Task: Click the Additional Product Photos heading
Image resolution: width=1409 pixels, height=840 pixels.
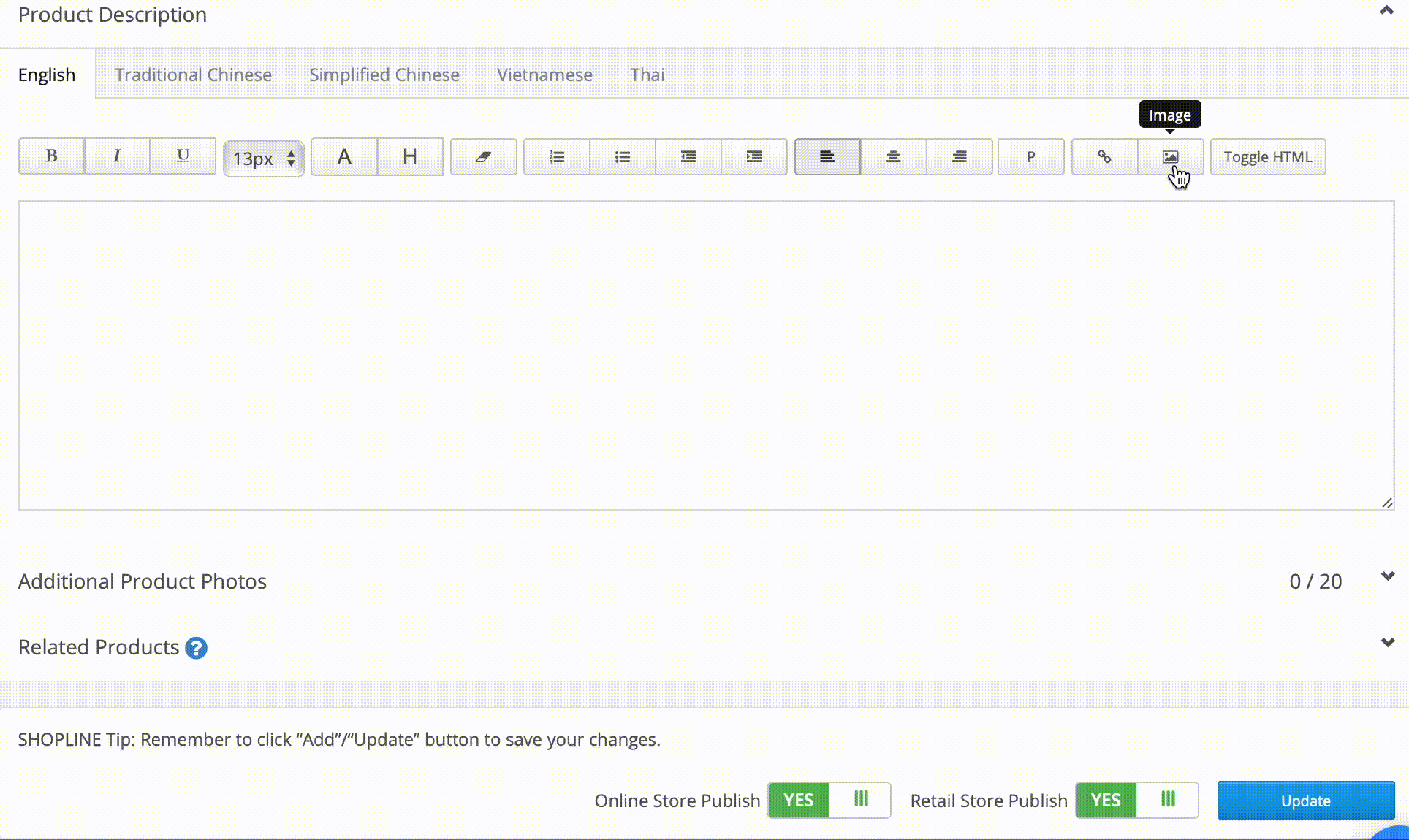Action: tap(143, 581)
